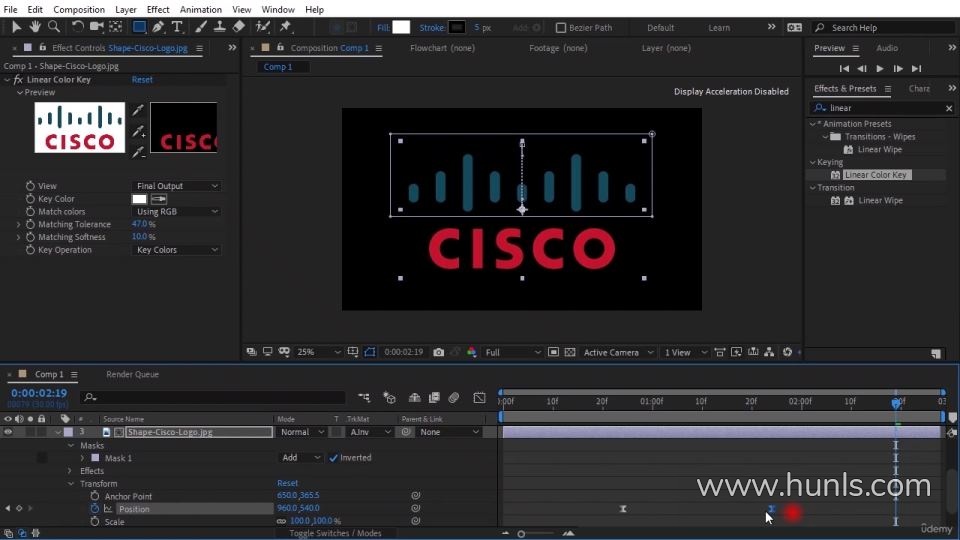
Task: Toggle the Inverted checkbox for Mask 1
Action: 334,458
